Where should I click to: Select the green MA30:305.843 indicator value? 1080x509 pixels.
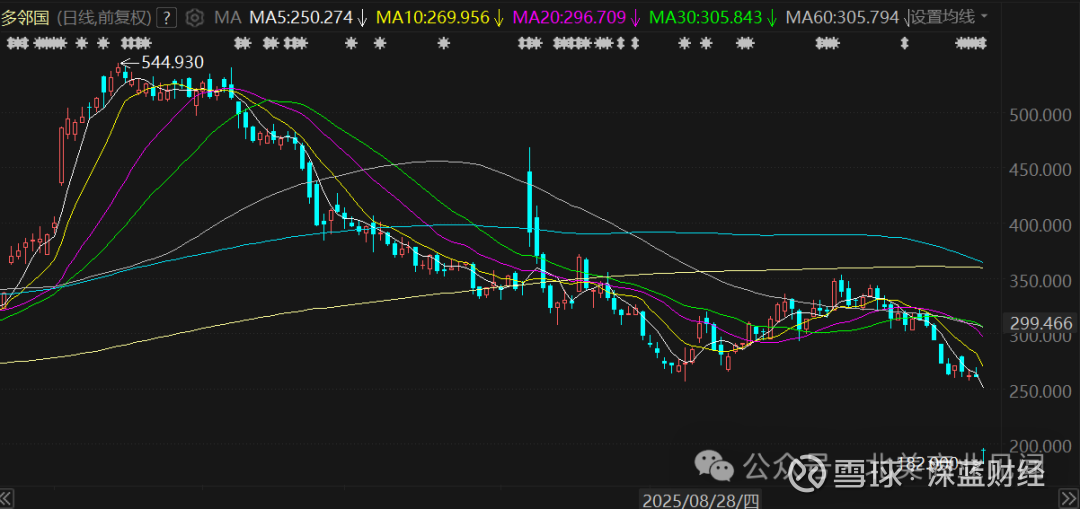click(705, 17)
